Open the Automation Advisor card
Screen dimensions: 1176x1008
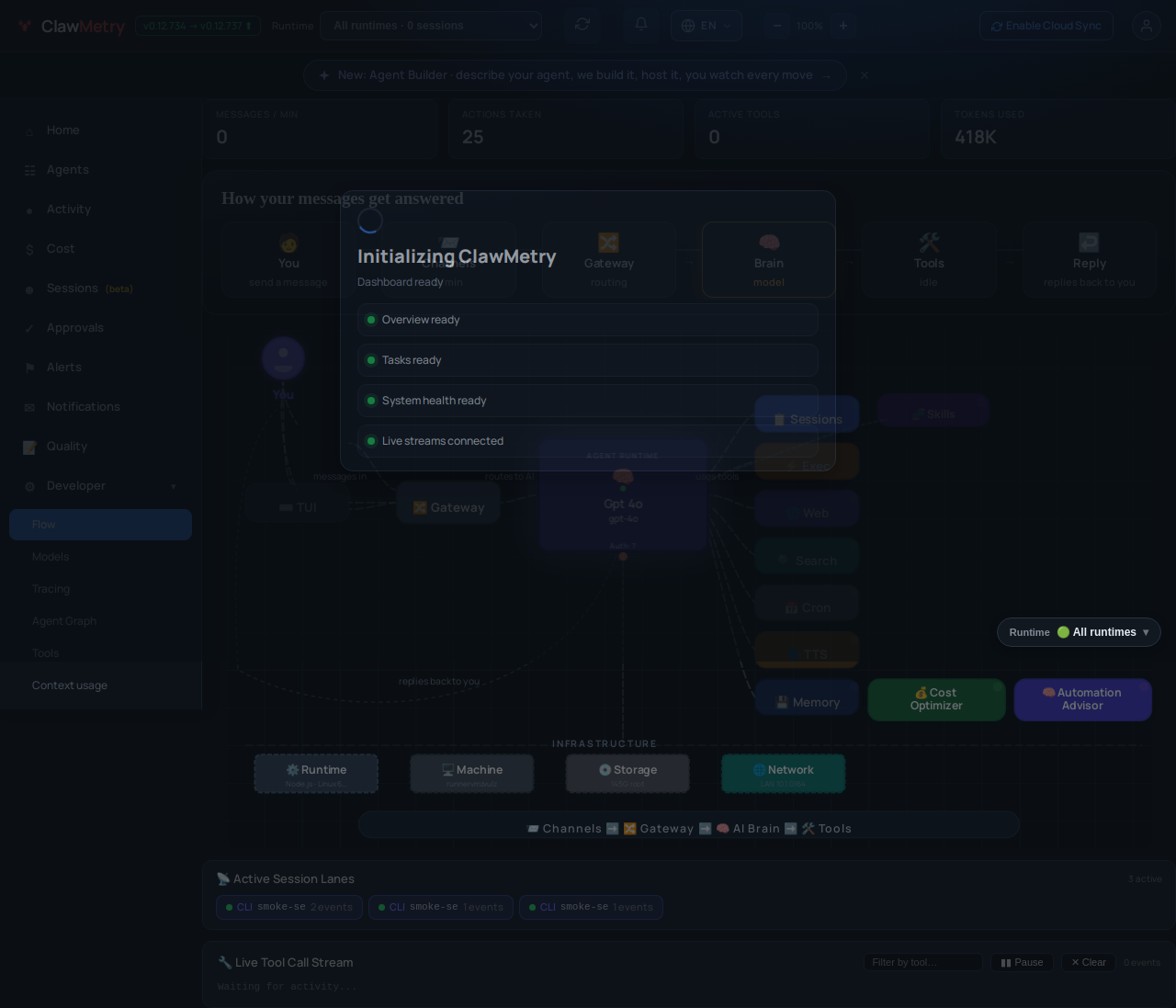coord(1082,699)
